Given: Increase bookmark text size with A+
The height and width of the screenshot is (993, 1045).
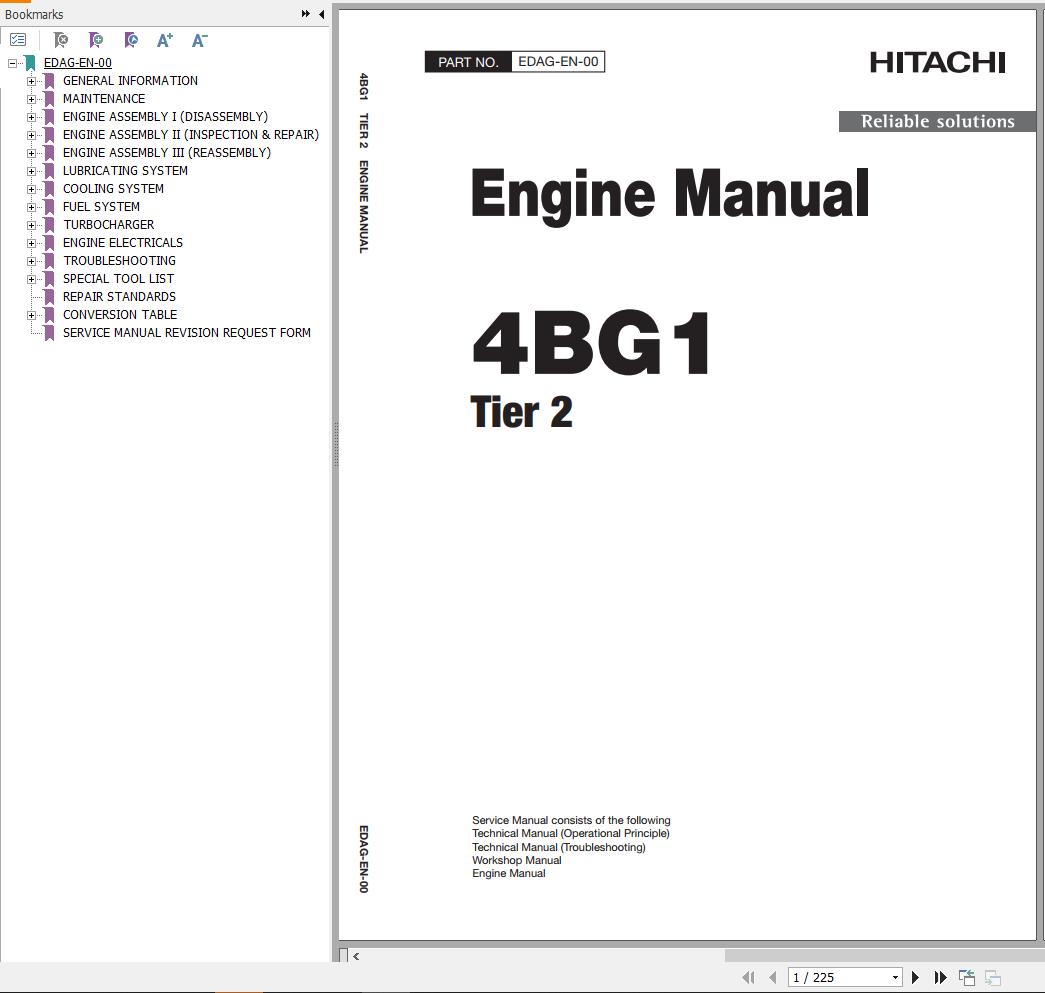Looking at the screenshot, I should coord(165,40).
